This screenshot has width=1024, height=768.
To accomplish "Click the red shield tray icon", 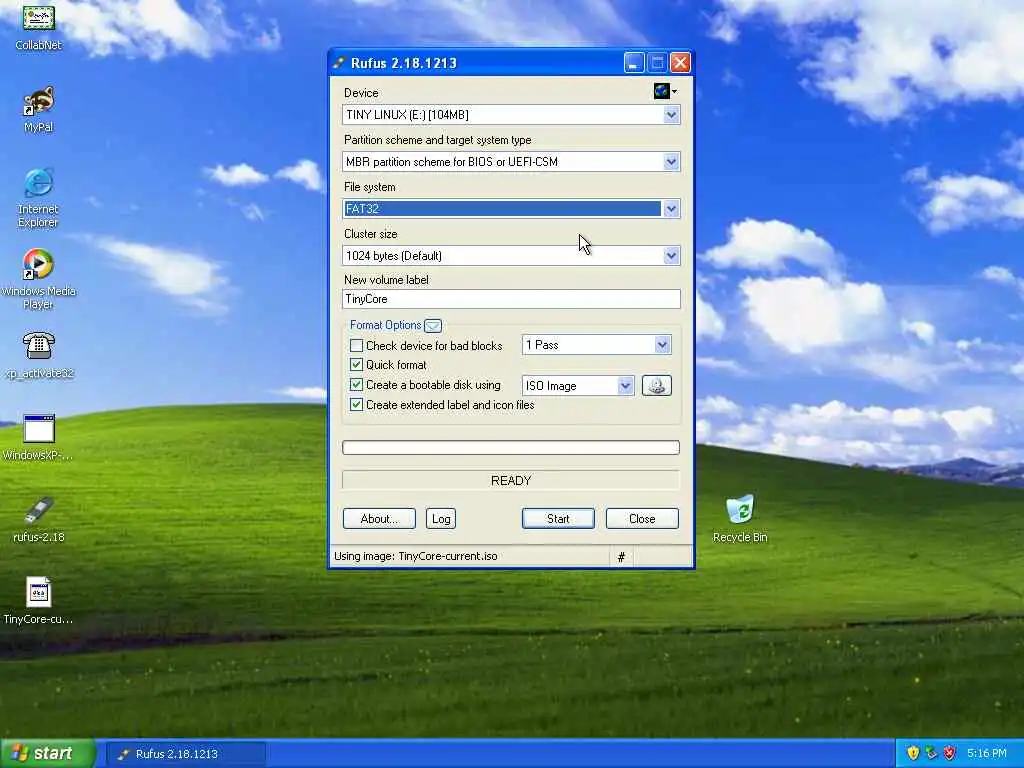I will point(949,753).
